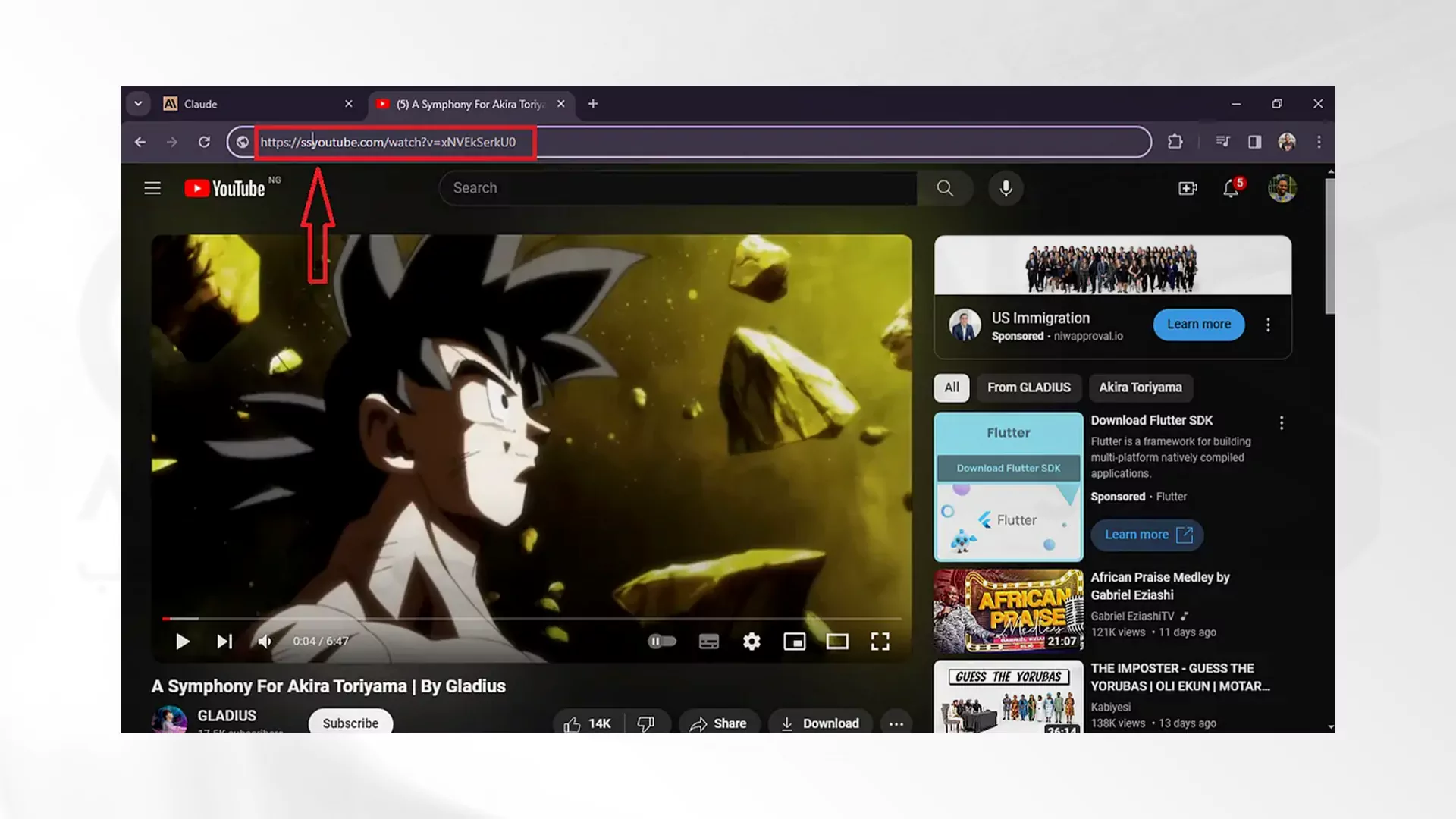The height and width of the screenshot is (819, 1456).
Task: Open video settings gear
Action: 752,642
